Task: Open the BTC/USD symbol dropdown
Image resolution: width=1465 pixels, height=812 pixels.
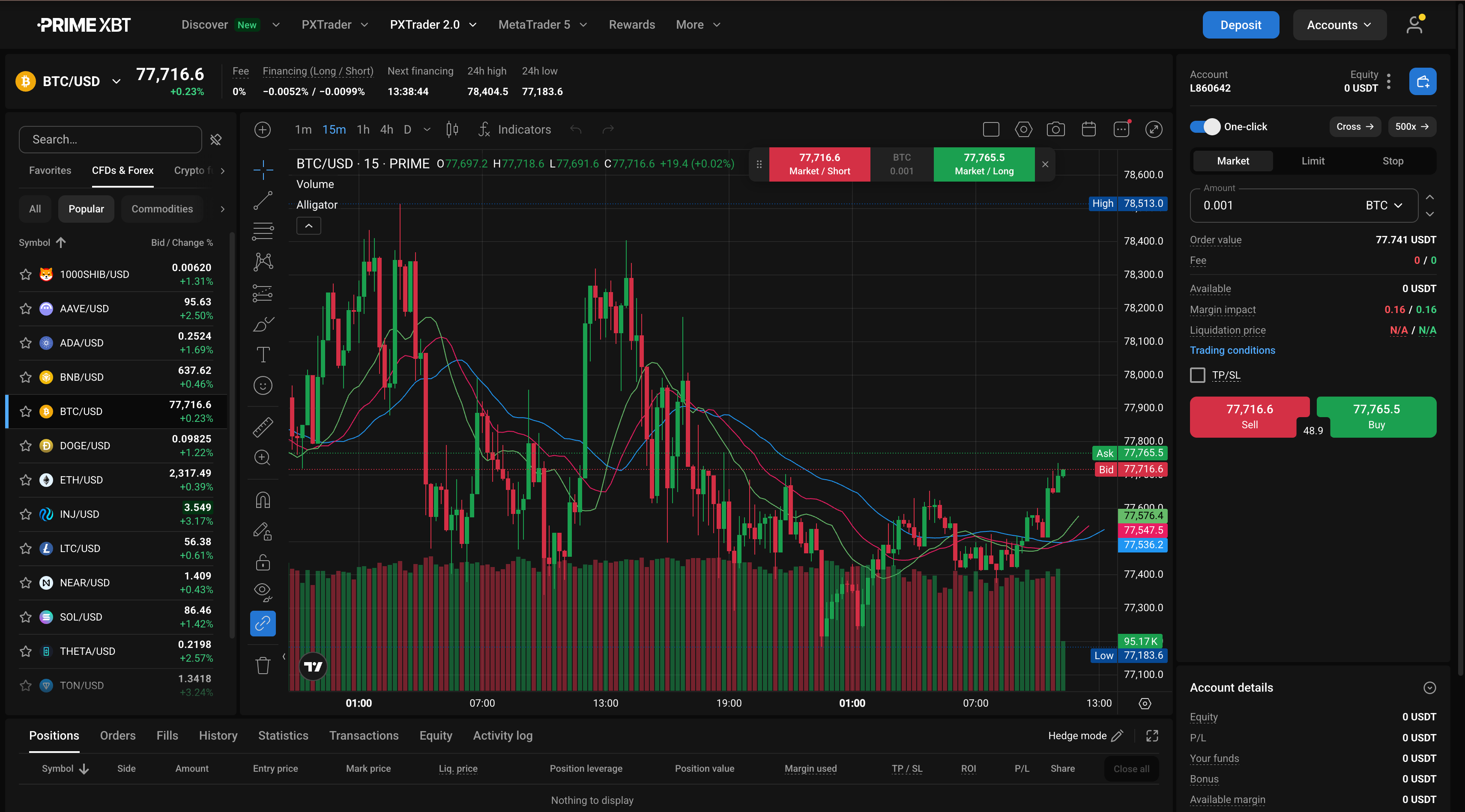Action: coord(116,81)
